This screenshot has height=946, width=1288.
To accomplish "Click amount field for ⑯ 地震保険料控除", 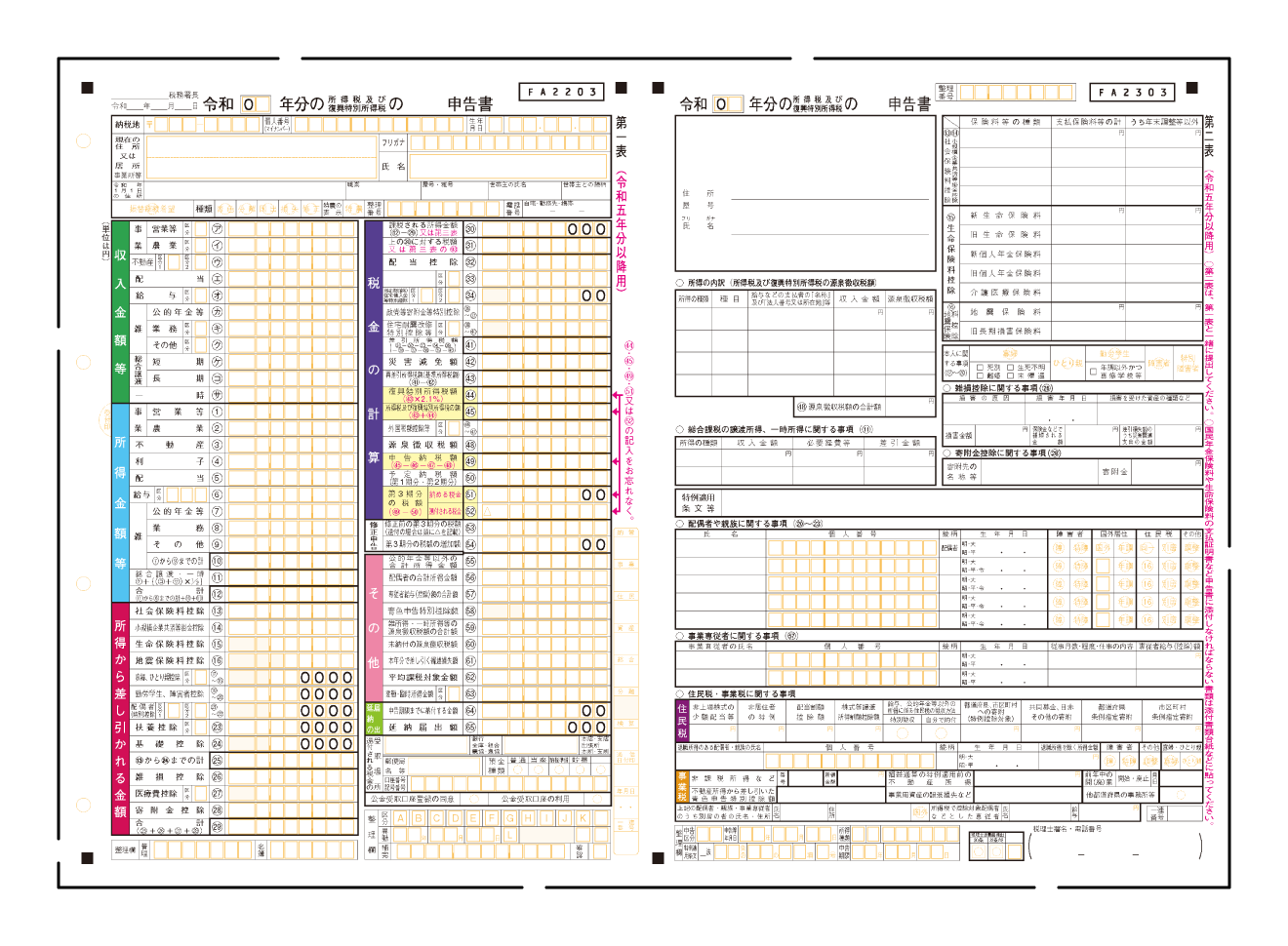I will [x=292, y=661].
